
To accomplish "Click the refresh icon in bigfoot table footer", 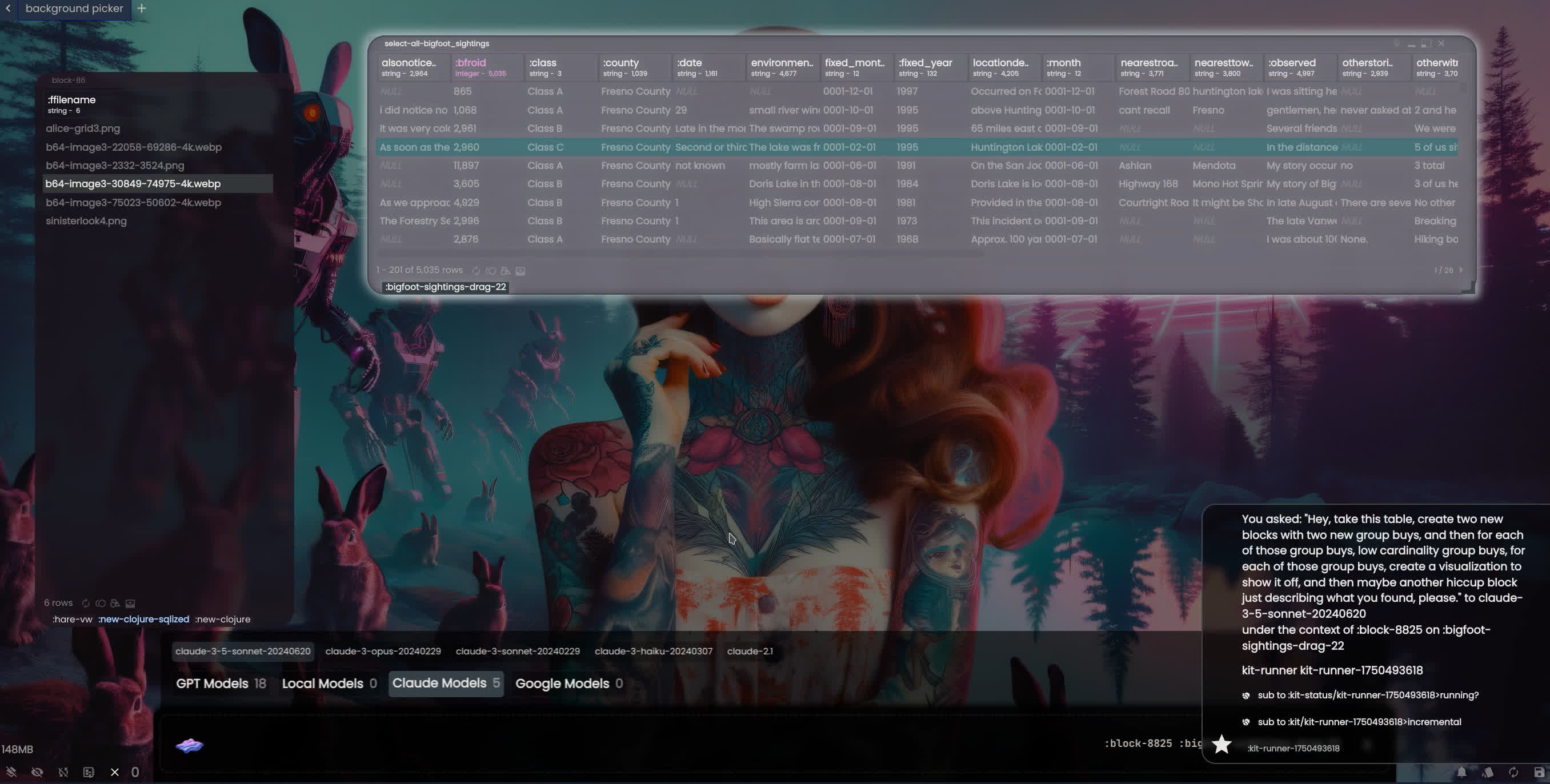I will (x=476, y=271).
